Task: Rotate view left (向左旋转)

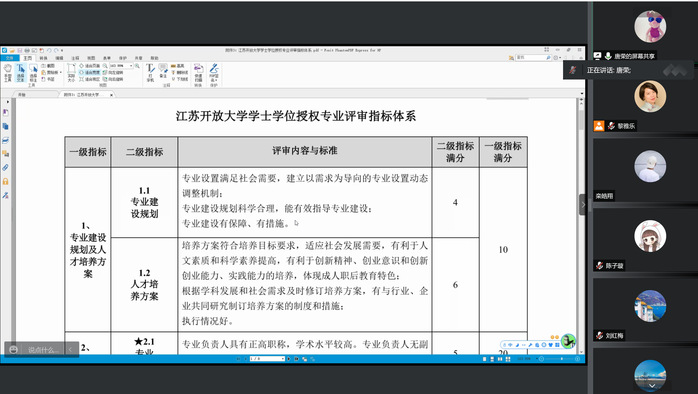Action: [114, 72]
